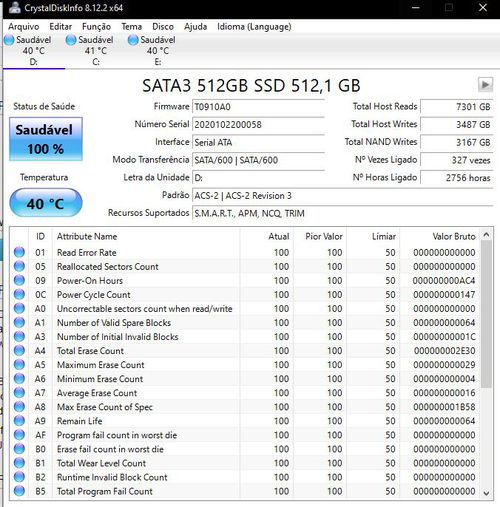Click status orb for Average Erase Count
The width and height of the screenshot is (500, 507).
[x=19, y=393]
